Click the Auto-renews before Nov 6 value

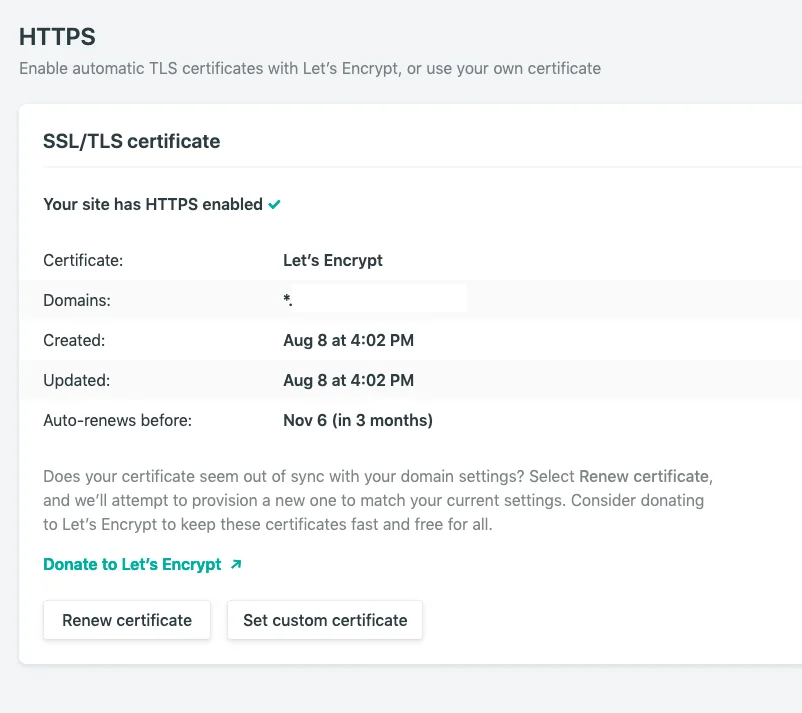(358, 420)
